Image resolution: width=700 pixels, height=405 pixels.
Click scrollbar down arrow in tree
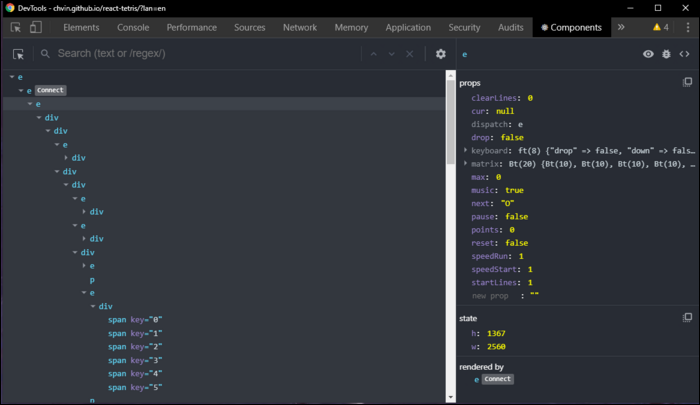[450, 397]
